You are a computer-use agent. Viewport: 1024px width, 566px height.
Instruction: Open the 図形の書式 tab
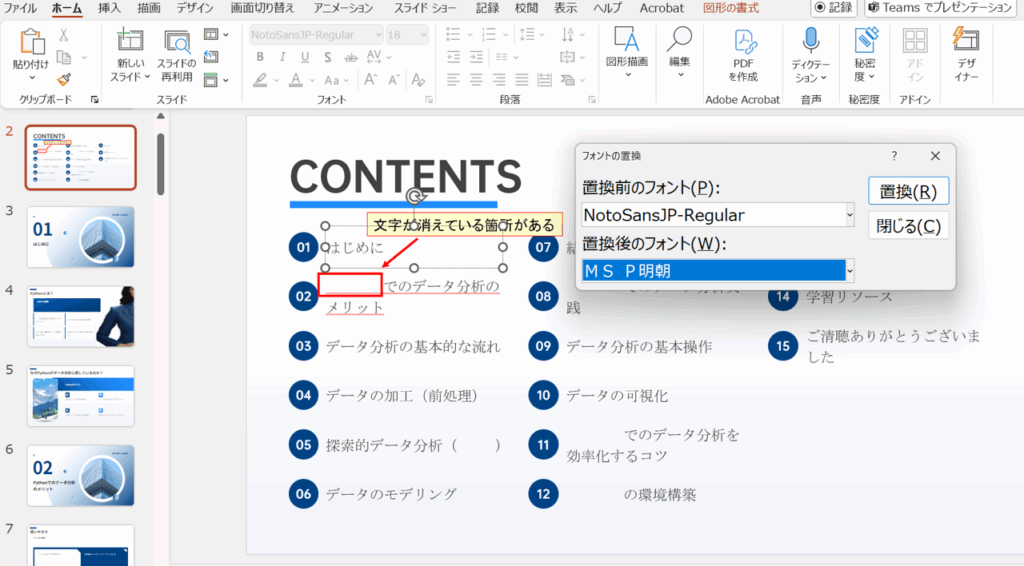(732, 8)
